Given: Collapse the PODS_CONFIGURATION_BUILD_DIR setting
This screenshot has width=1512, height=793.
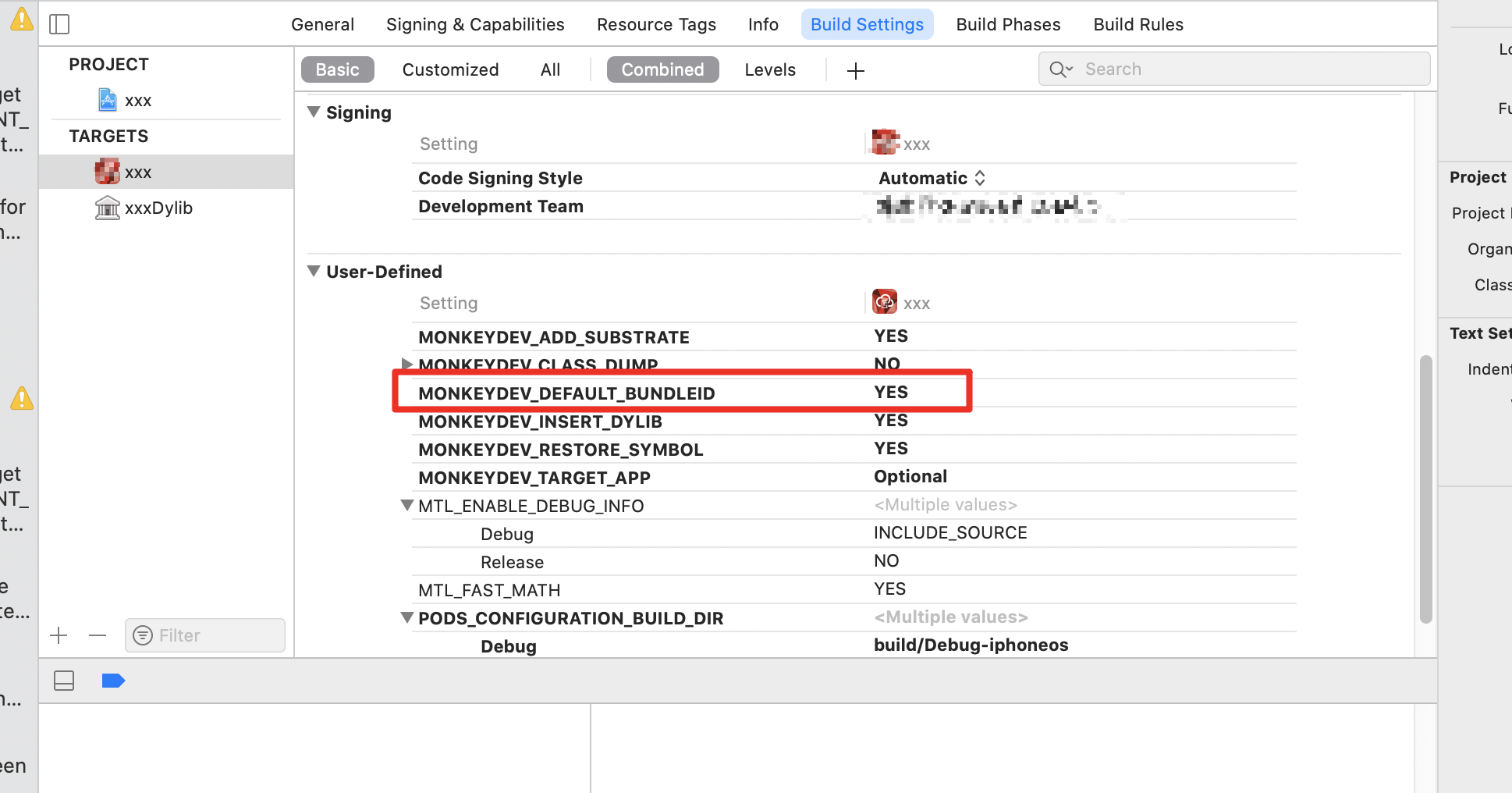Looking at the screenshot, I should click(x=406, y=617).
